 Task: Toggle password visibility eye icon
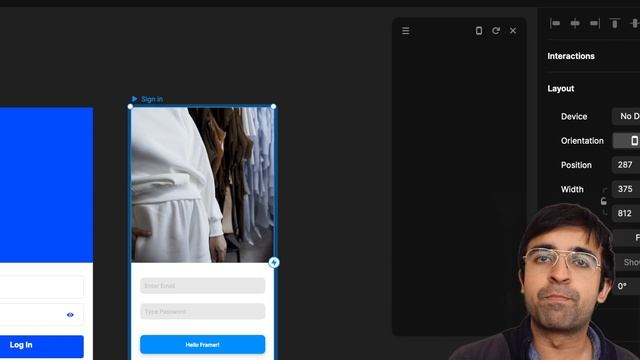click(x=70, y=315)
